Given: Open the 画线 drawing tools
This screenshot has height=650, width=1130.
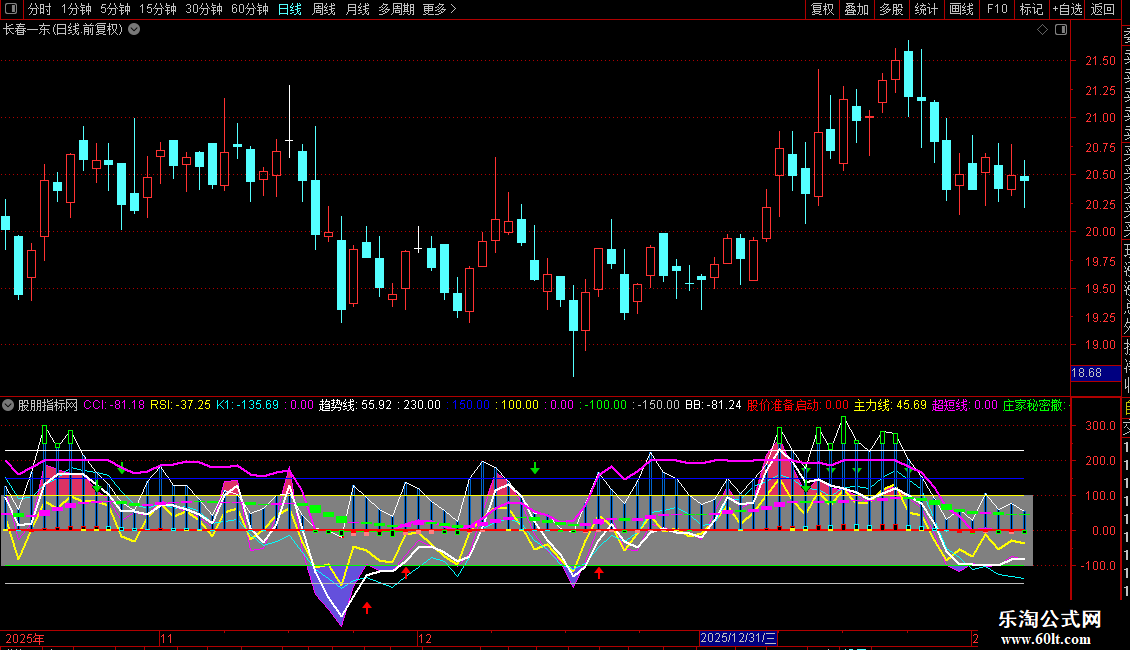Looking at the screenshot, I should coord(961,9).
